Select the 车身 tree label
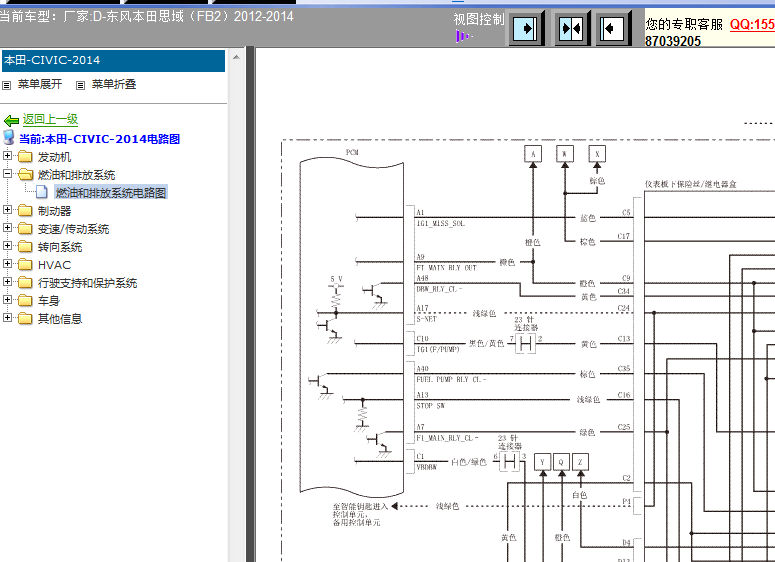This screenshot has width=775, height=562. click(x=48, y=301)
